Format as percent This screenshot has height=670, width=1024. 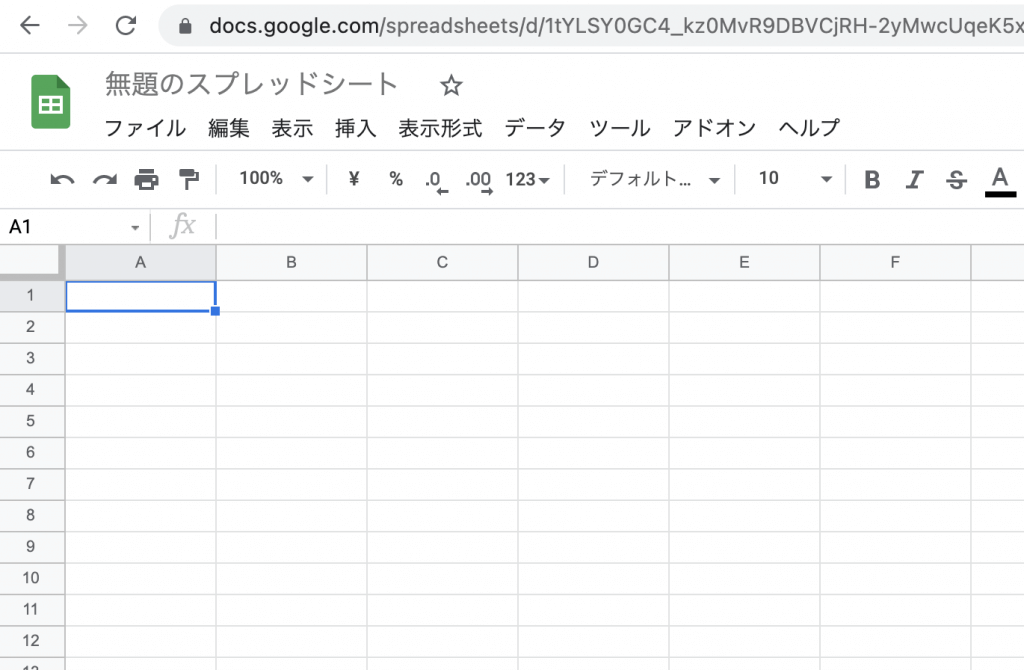pyautogui.click(x=396, y=179)
